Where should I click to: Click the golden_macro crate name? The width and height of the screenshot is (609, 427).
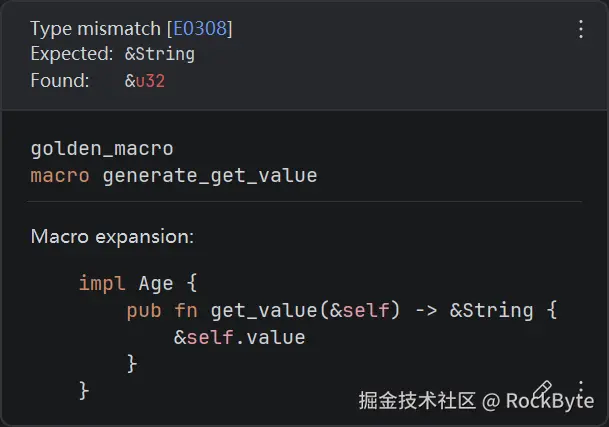point(102,149)
